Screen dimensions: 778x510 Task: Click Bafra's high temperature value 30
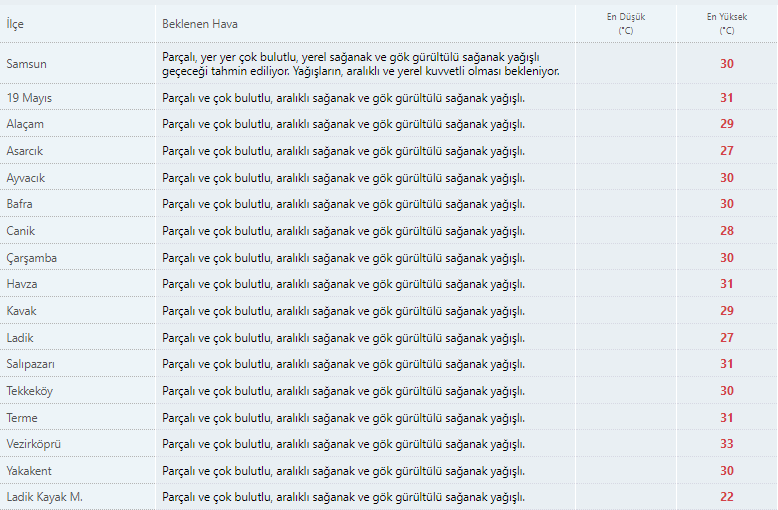(x=727, y=204)
